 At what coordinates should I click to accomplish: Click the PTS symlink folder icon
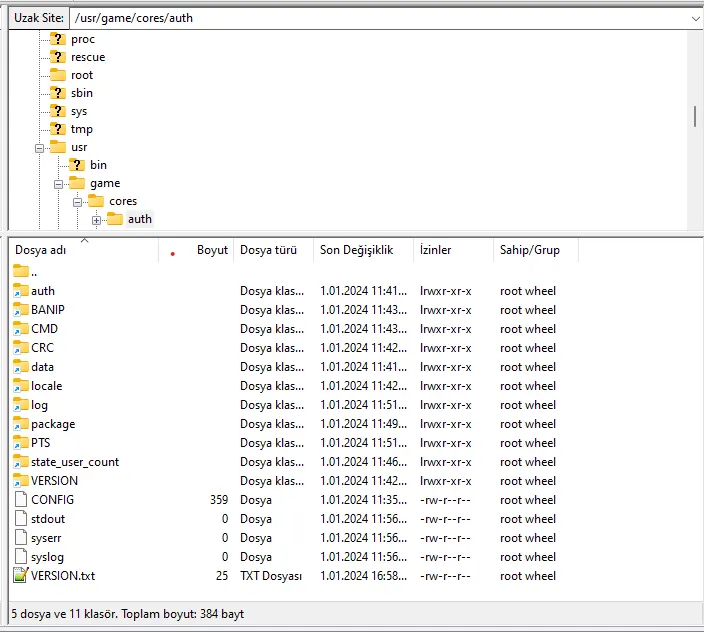point(21,442)
